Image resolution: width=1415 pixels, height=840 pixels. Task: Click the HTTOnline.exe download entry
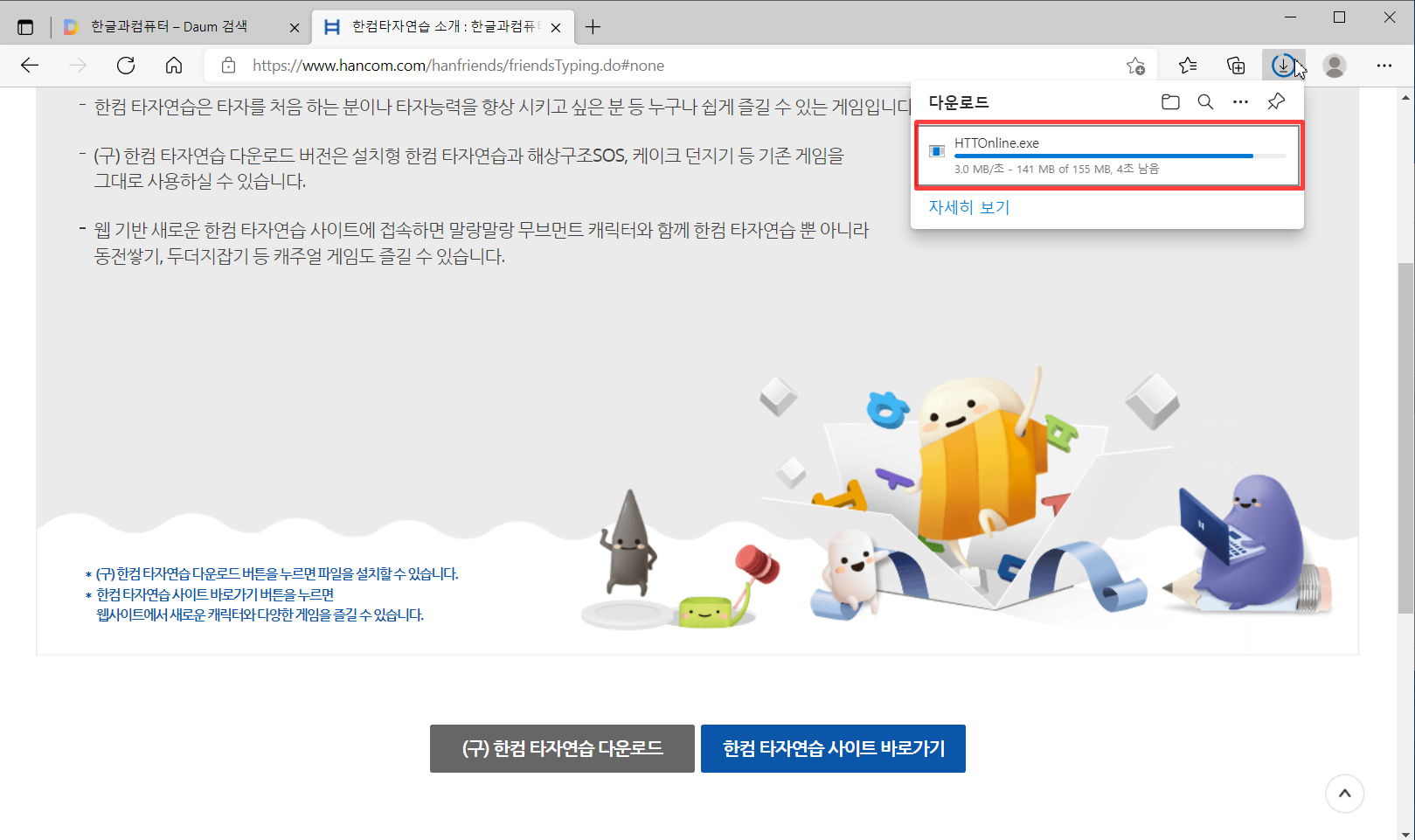click(x=1108, y=155)
